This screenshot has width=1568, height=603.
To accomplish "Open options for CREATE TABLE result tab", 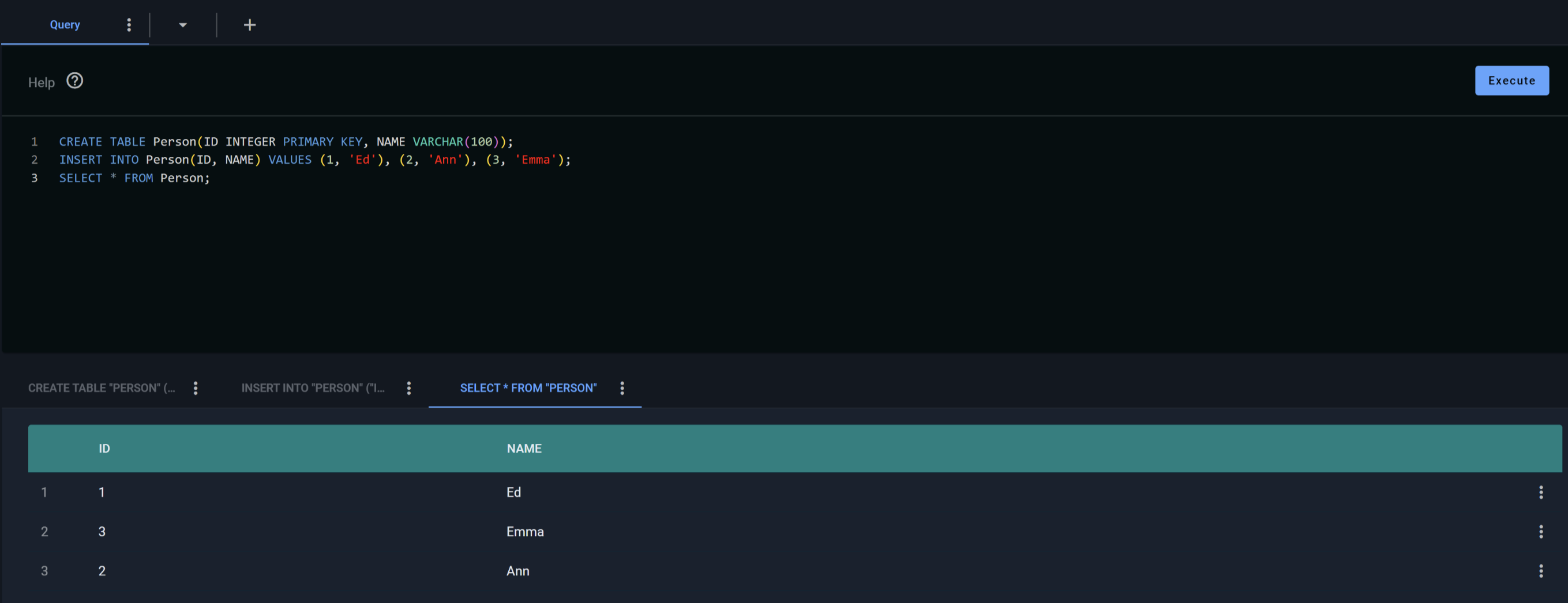I will (x=196, y=388).
